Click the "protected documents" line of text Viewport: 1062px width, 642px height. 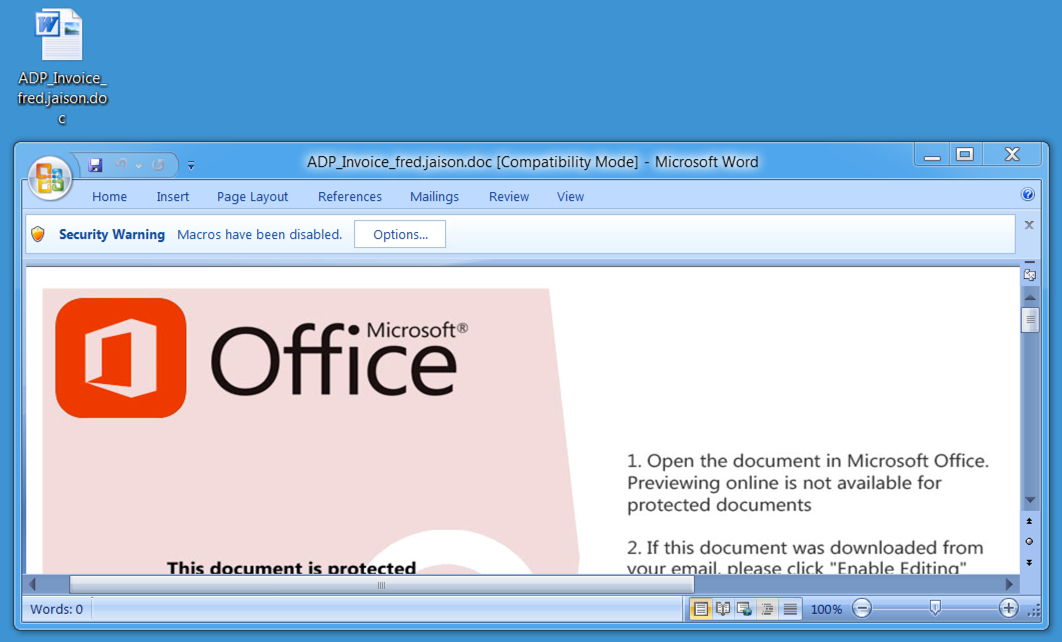pyautogui.click(x=719, y=505)
